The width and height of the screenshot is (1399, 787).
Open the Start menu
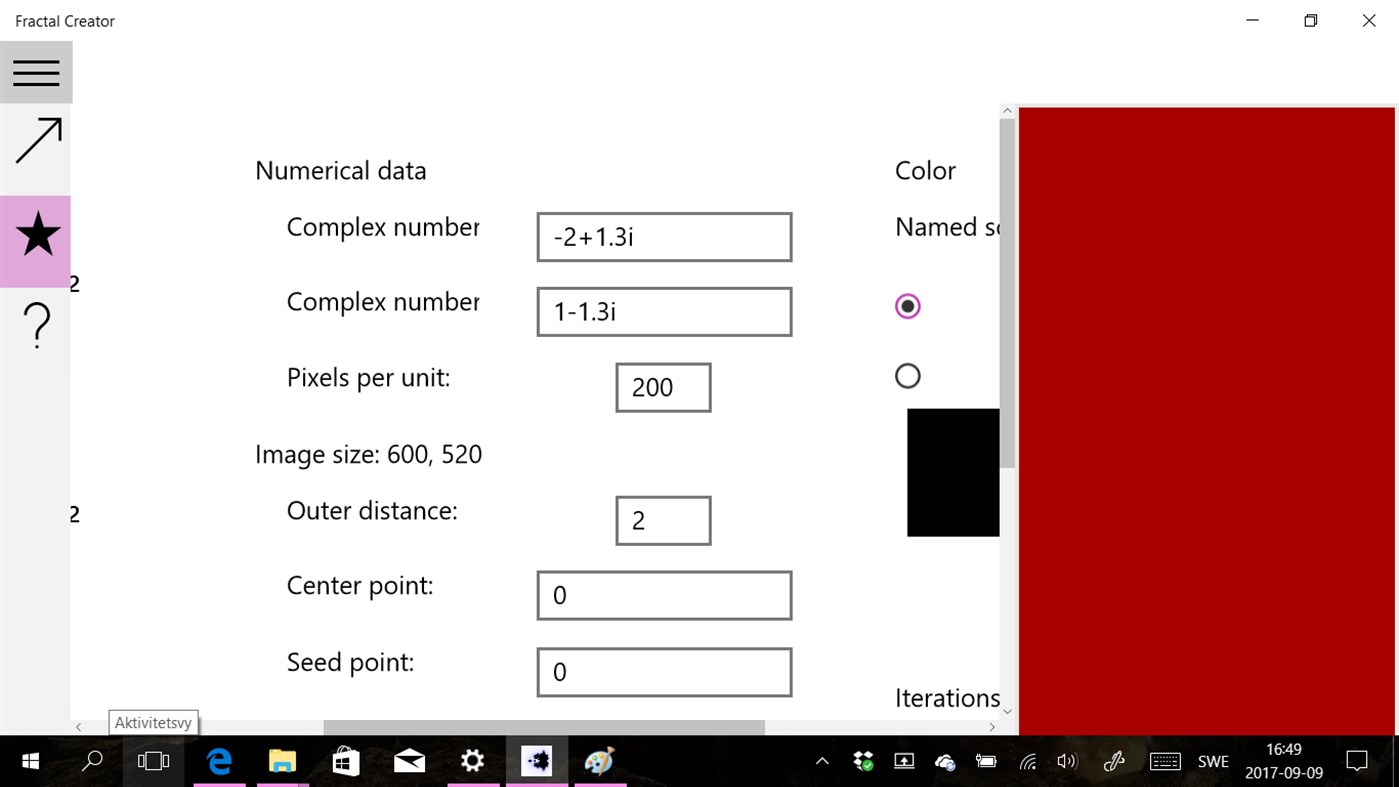click(x=29, y=760)
